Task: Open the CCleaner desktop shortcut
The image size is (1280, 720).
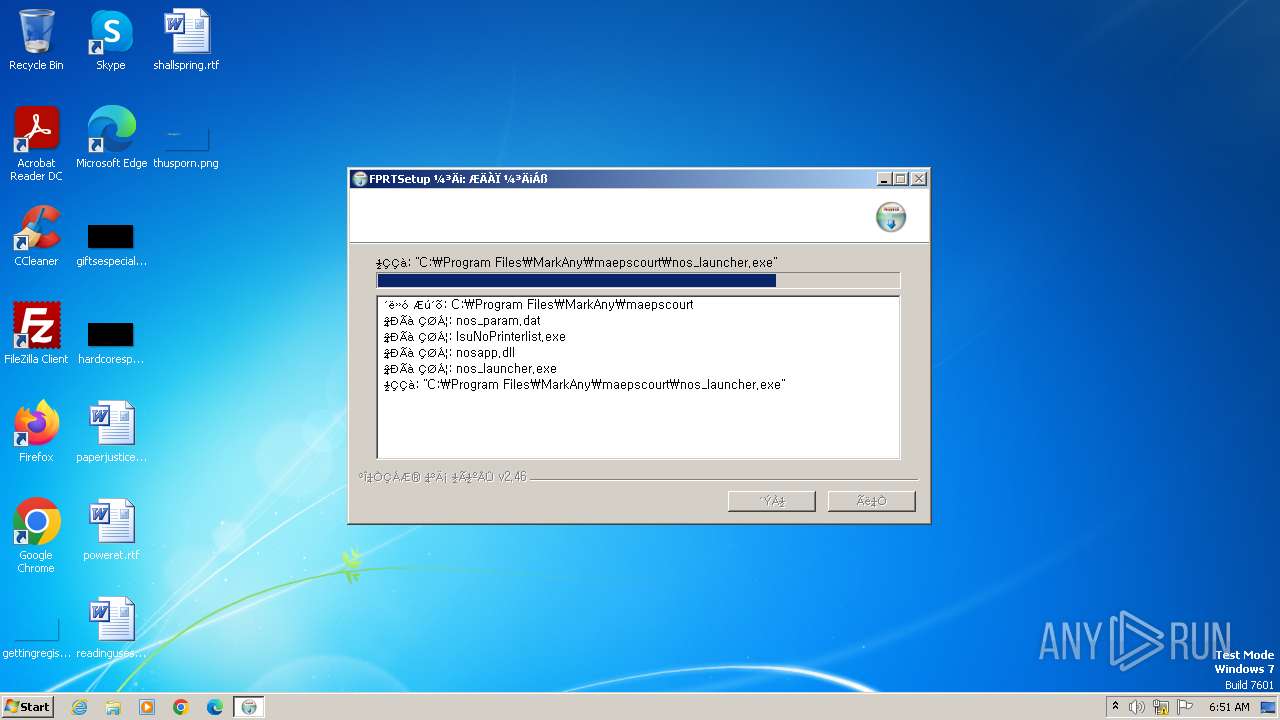Action: 36,236
